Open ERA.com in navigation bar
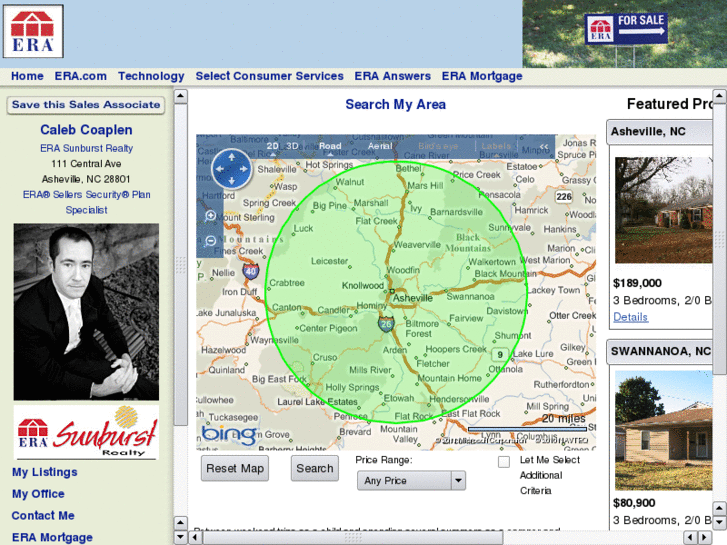 point(81,76)
